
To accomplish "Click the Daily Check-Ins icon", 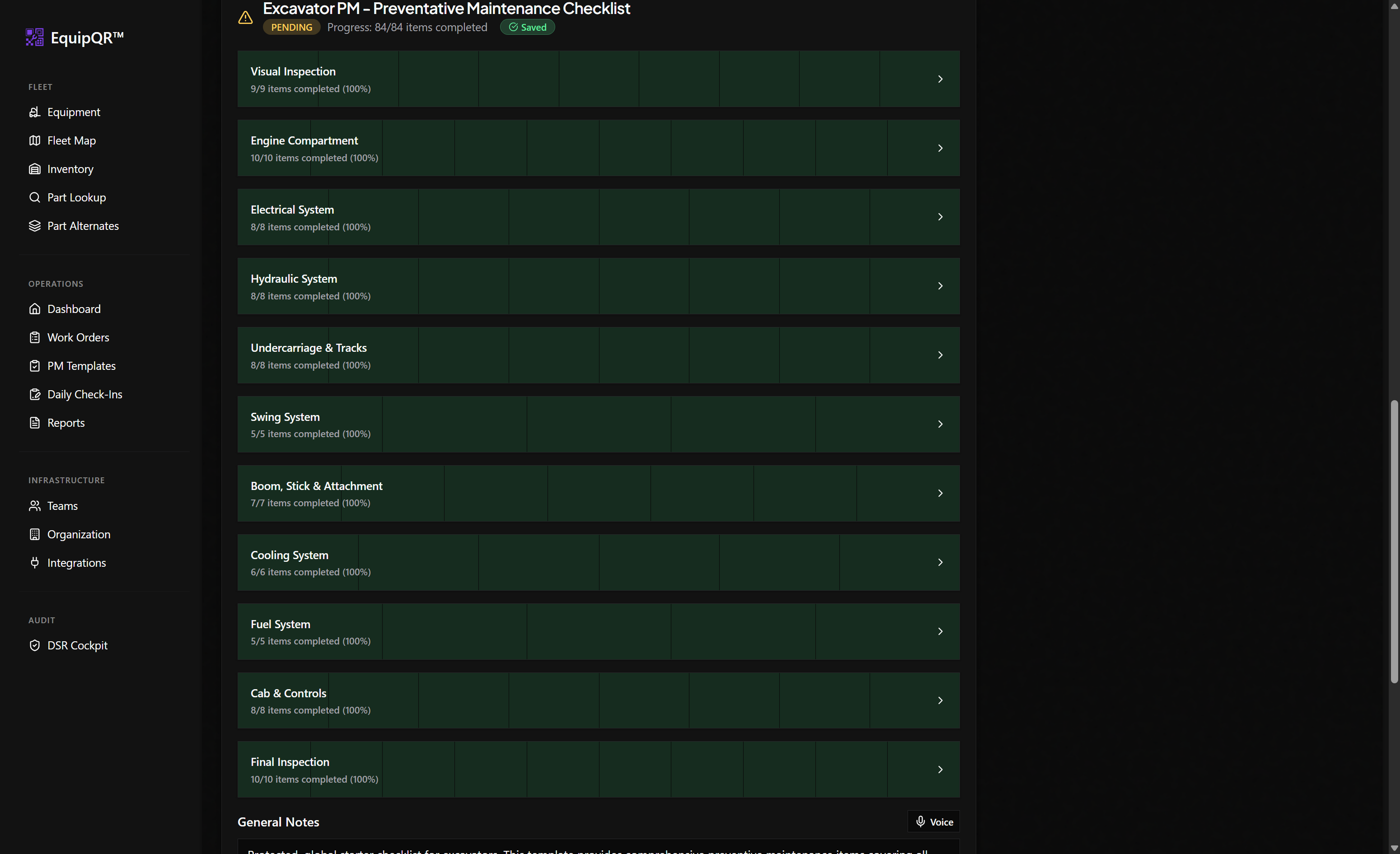I will point(35,394).
